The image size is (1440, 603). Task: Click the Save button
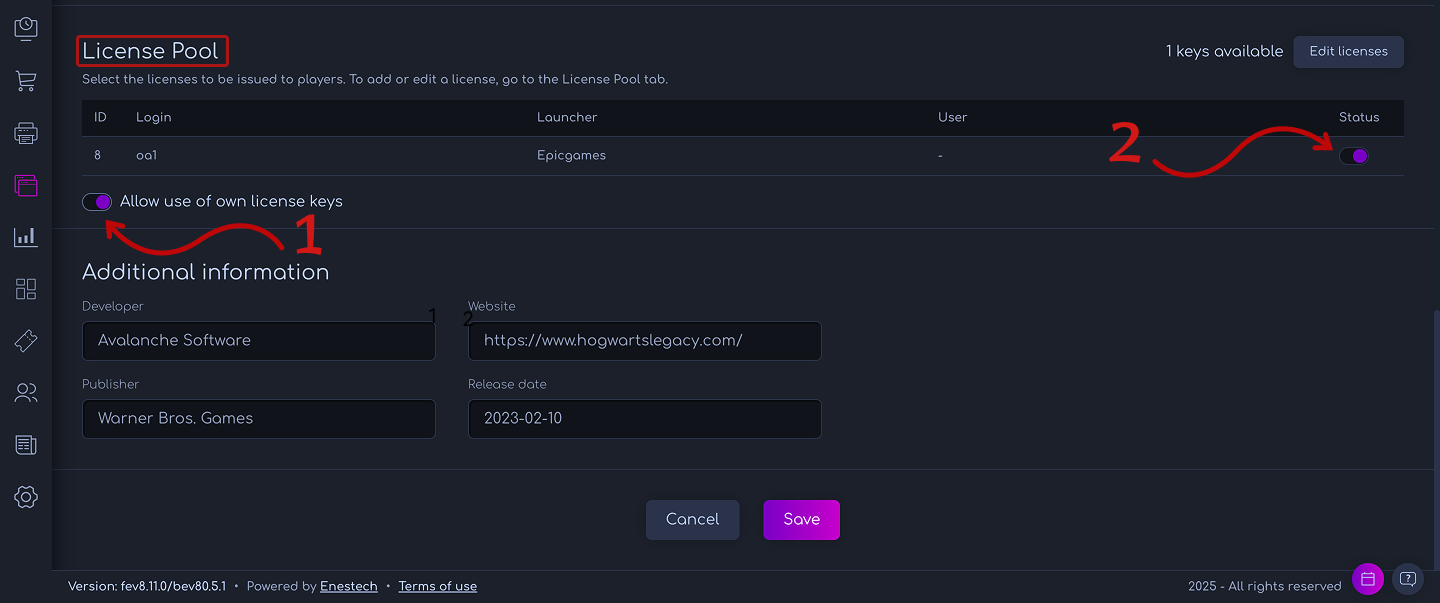[x=801, y=519]
